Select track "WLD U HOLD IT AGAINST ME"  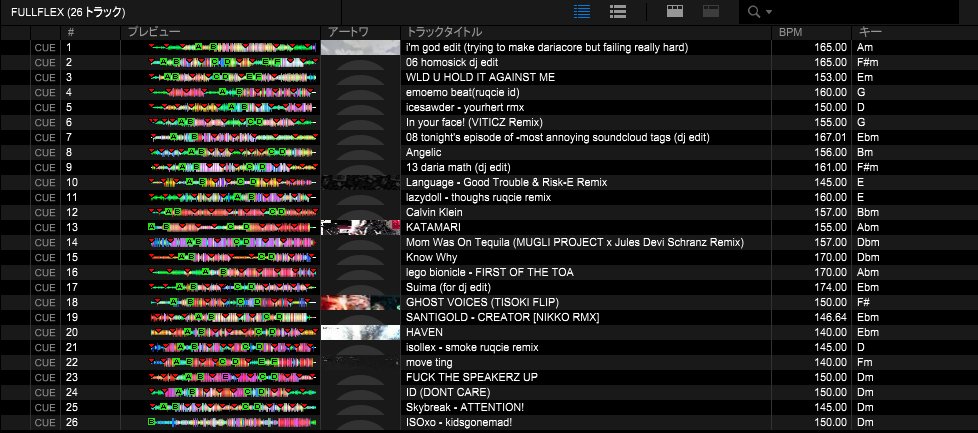(480, 77)
